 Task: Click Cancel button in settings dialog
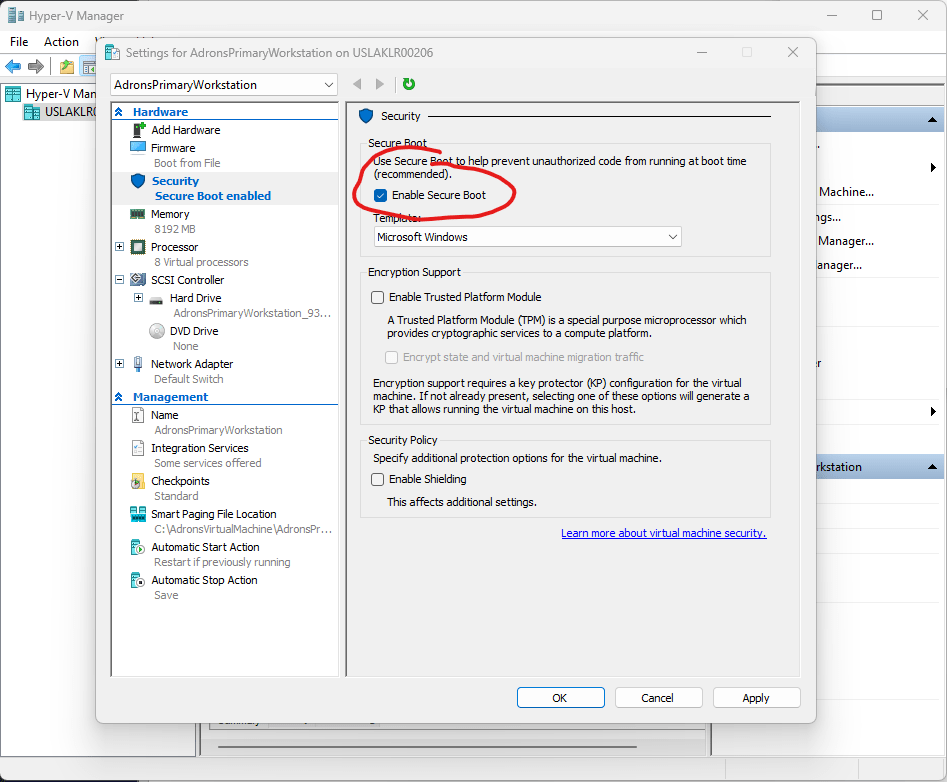(658, 697)
